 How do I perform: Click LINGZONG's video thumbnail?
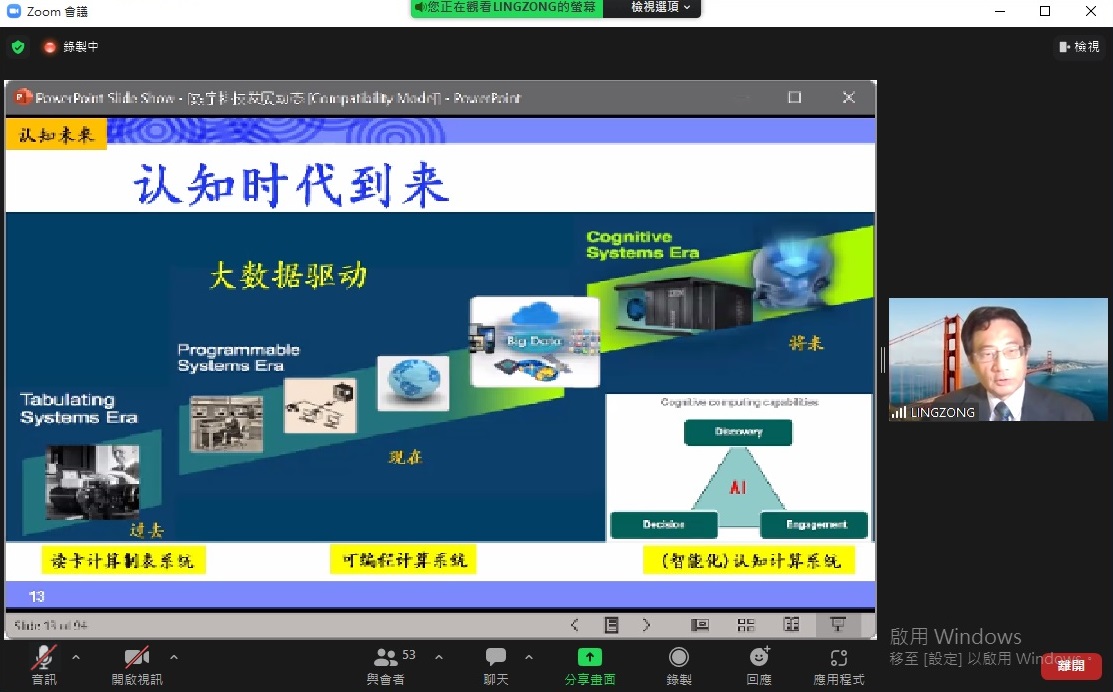point(998,360)
